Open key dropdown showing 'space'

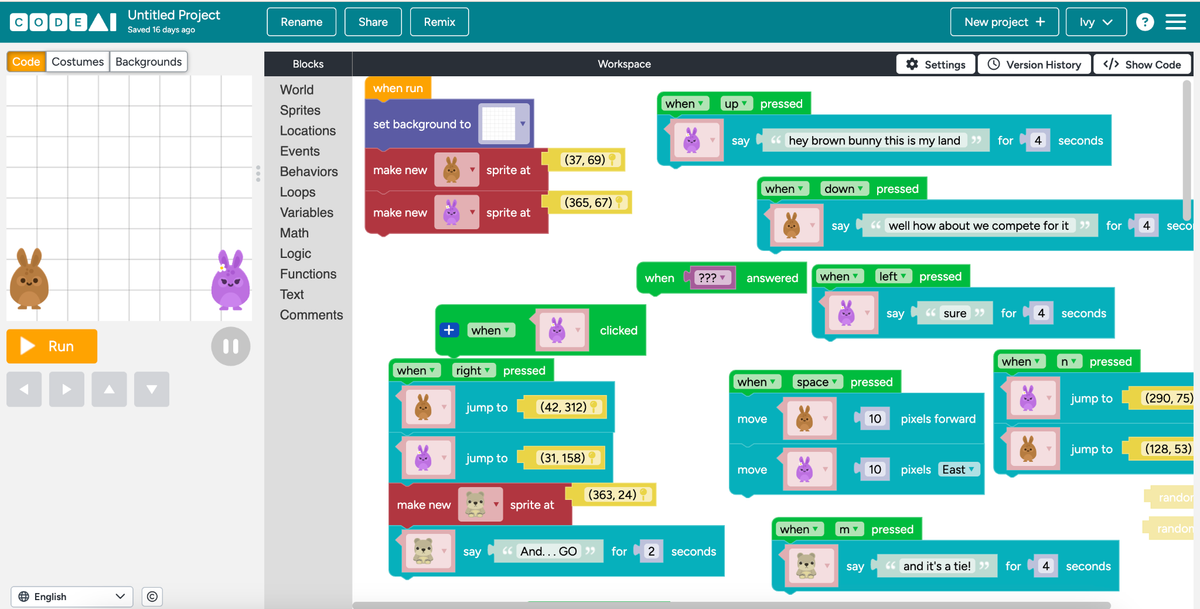(818, 382)
